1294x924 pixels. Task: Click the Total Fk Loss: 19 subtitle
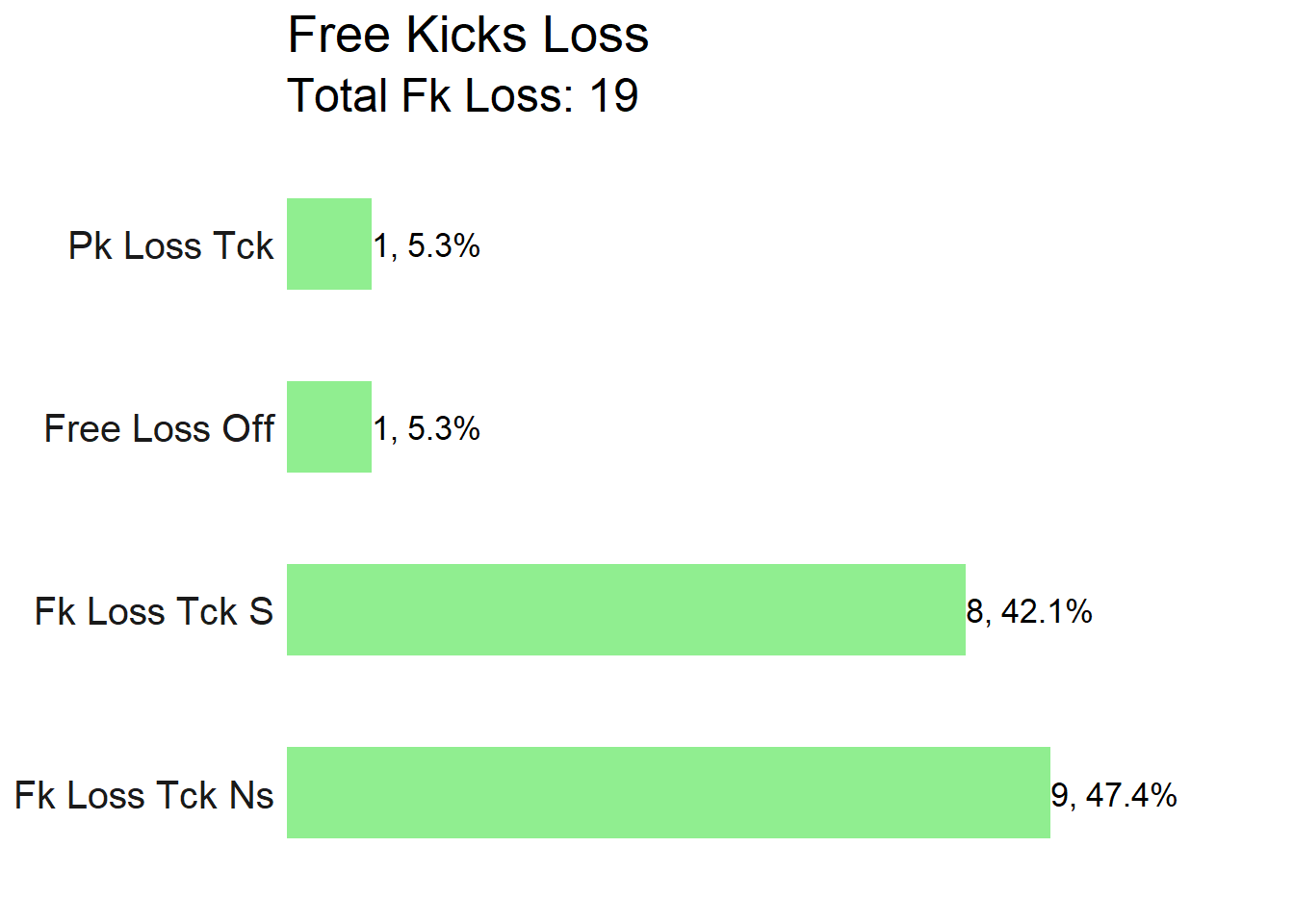click(463, 95)
